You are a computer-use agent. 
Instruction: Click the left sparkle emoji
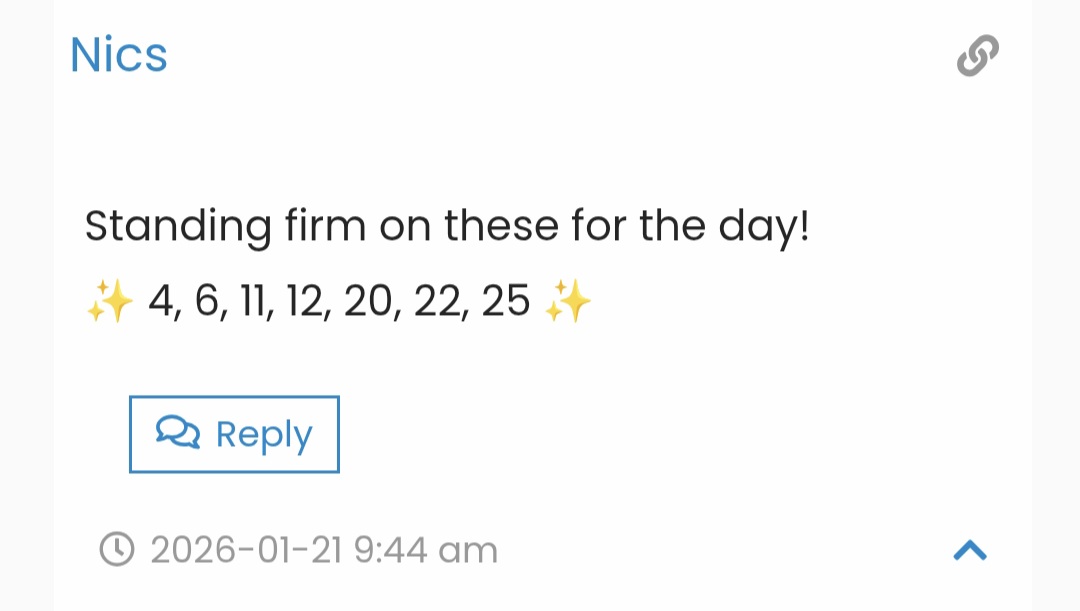pyautogui.click(x=110, y=300)
